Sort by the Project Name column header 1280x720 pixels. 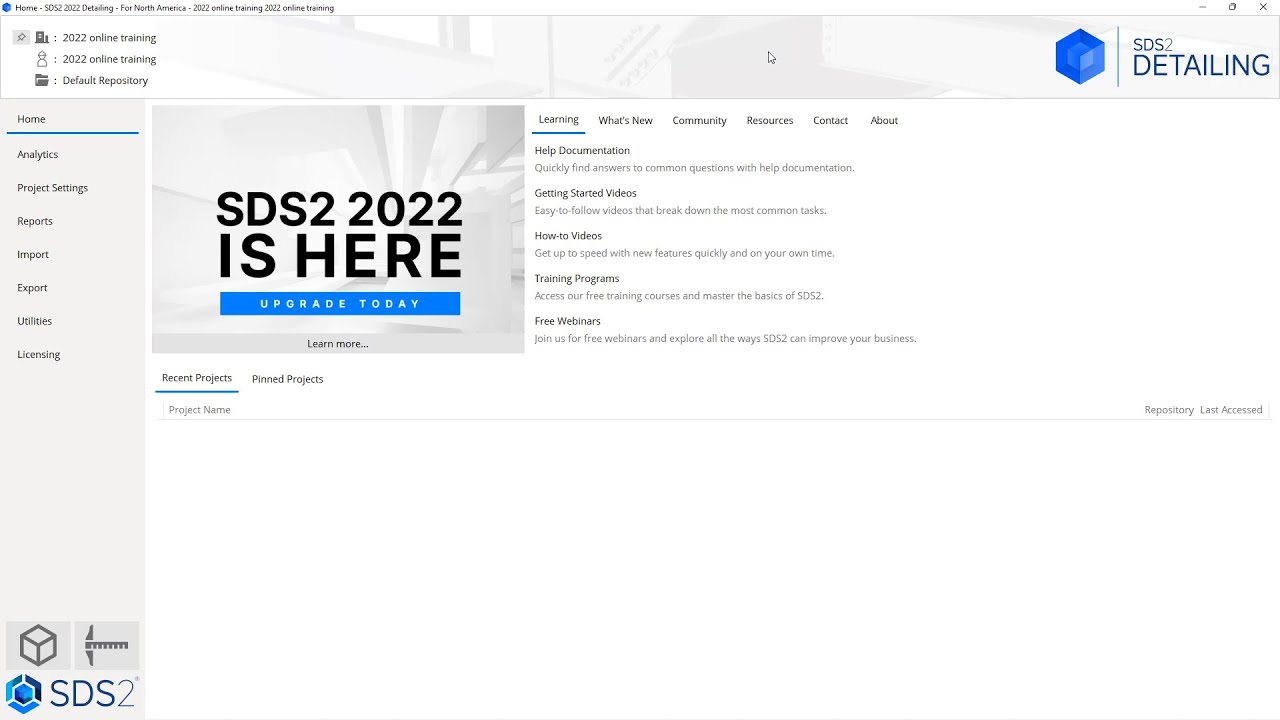pos(199,410)
